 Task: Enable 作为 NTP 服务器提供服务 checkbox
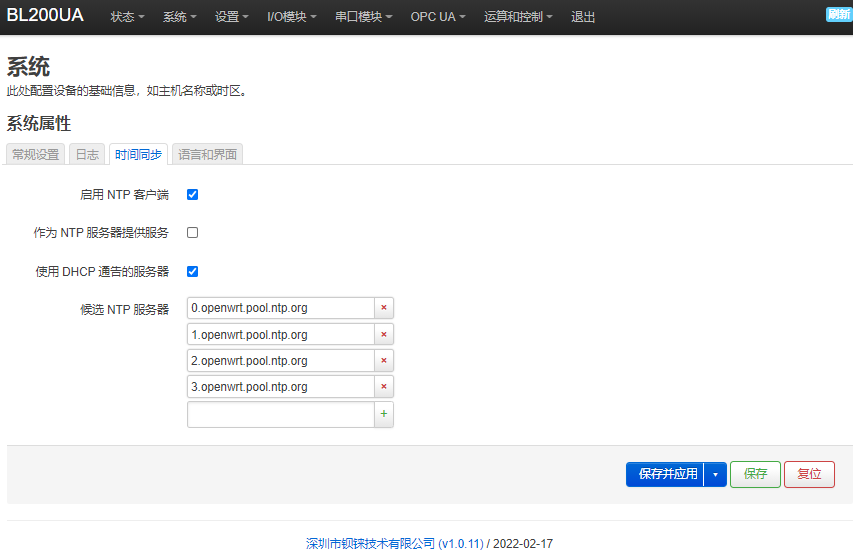[193, 232]
